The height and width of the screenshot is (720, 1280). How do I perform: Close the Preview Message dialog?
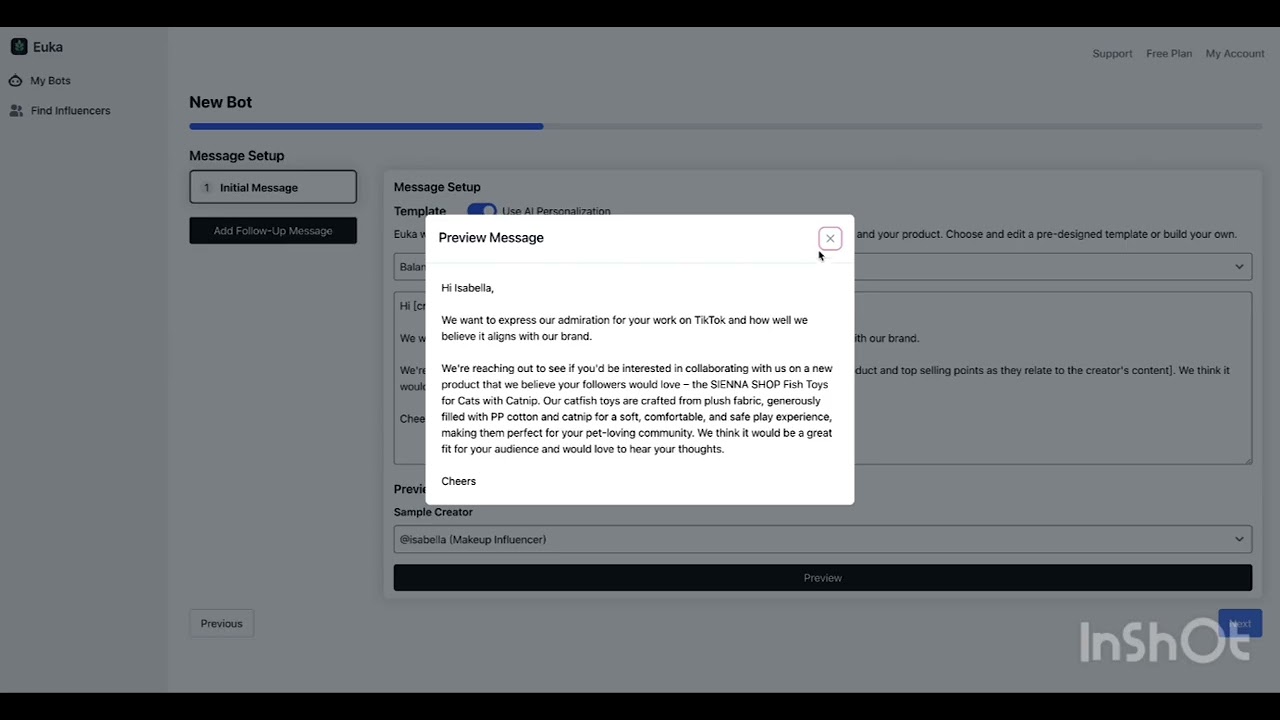pos(830,238)
